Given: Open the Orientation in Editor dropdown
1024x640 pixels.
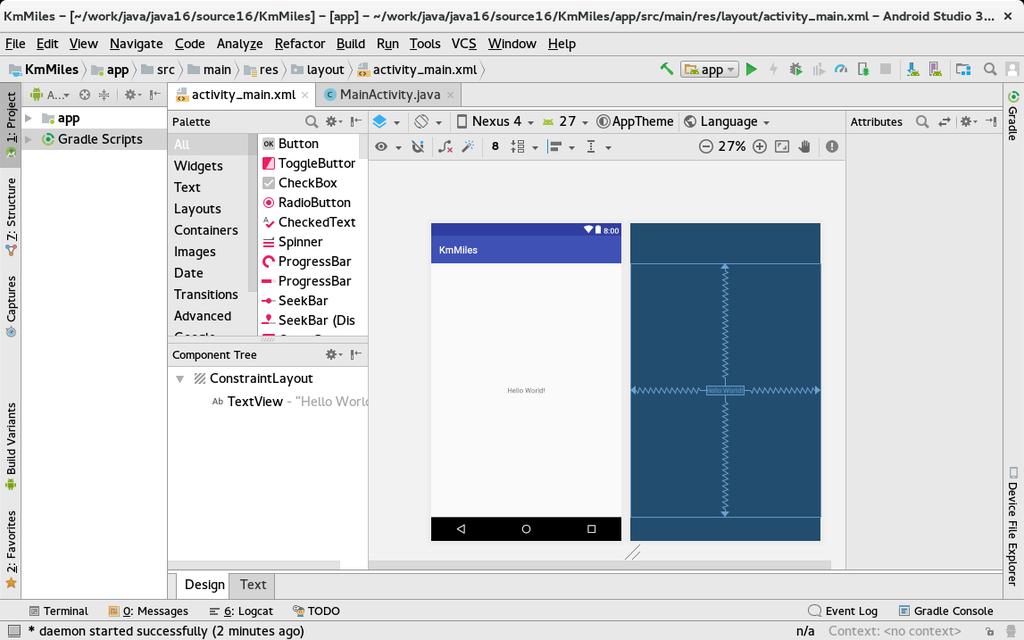Looking at the screenshot, I should coord(428,121).
